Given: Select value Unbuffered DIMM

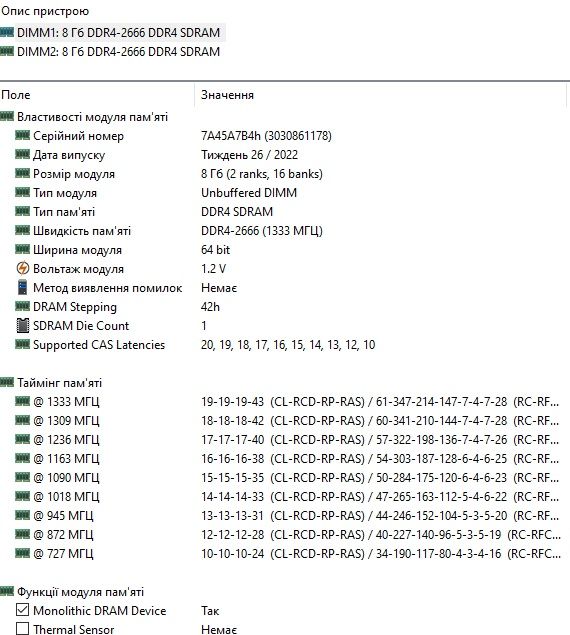Looking at the screenshot, I should [249, 193].
